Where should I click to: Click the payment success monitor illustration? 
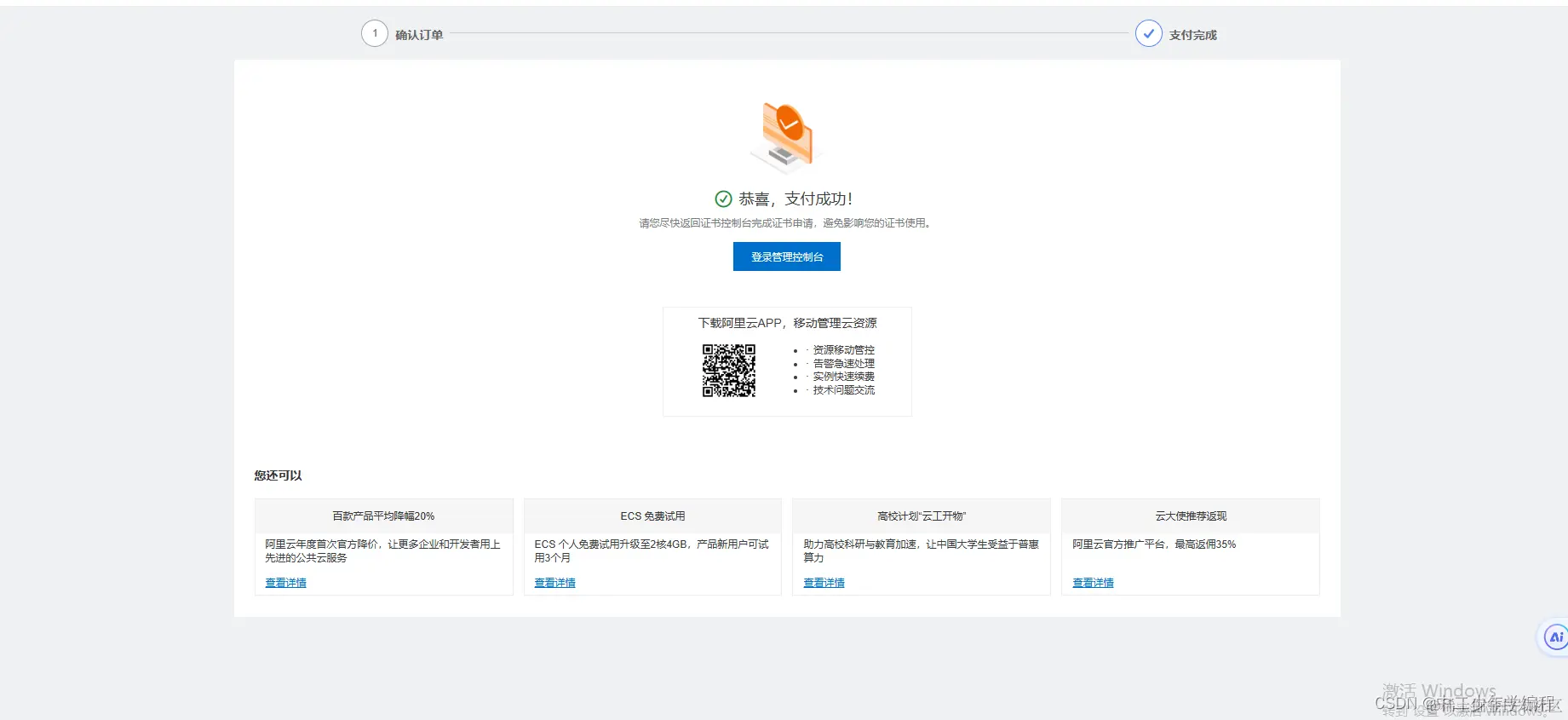[785, 136]
